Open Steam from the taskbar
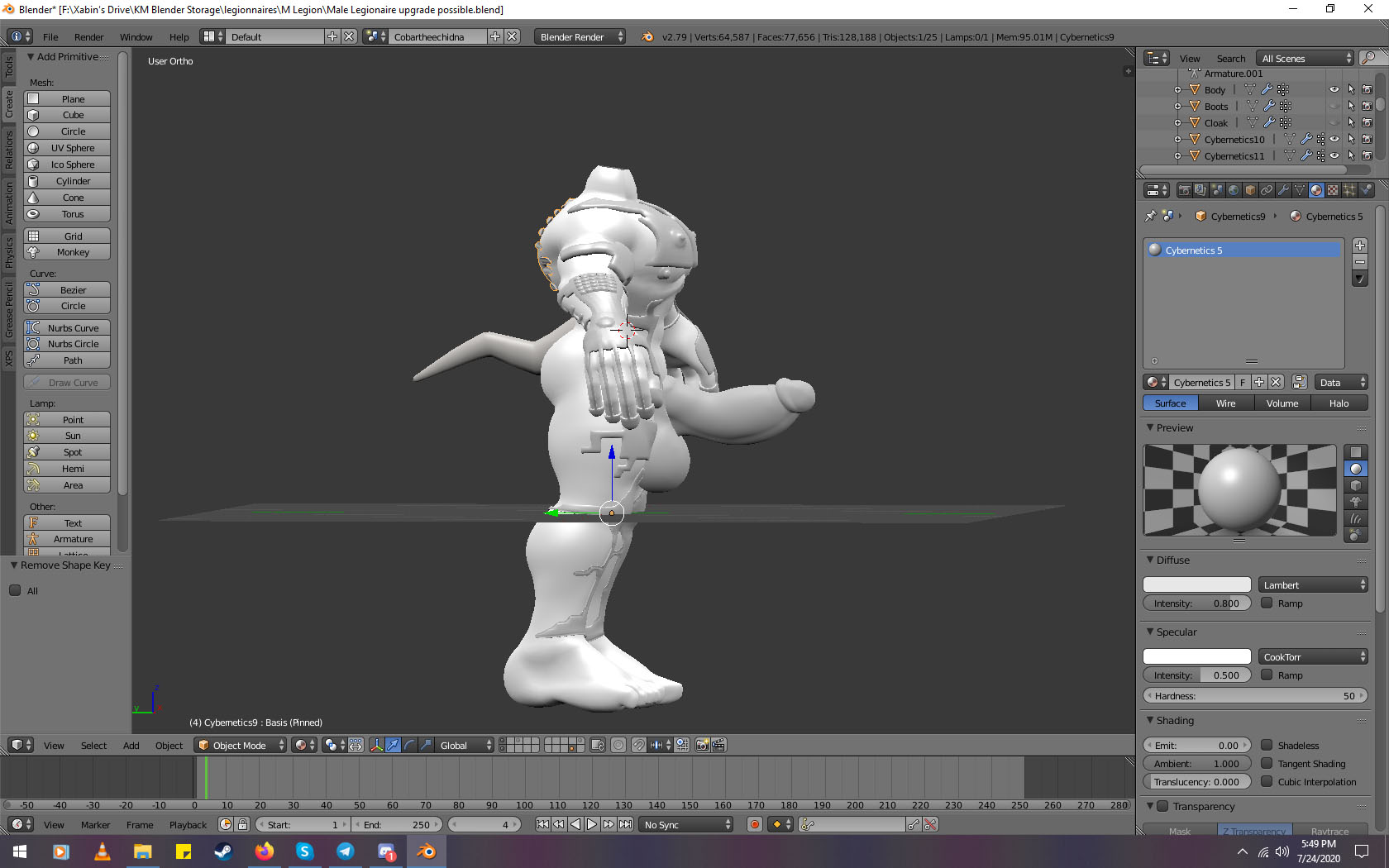The image size is (1389, 868). click(x=223, y=851)
